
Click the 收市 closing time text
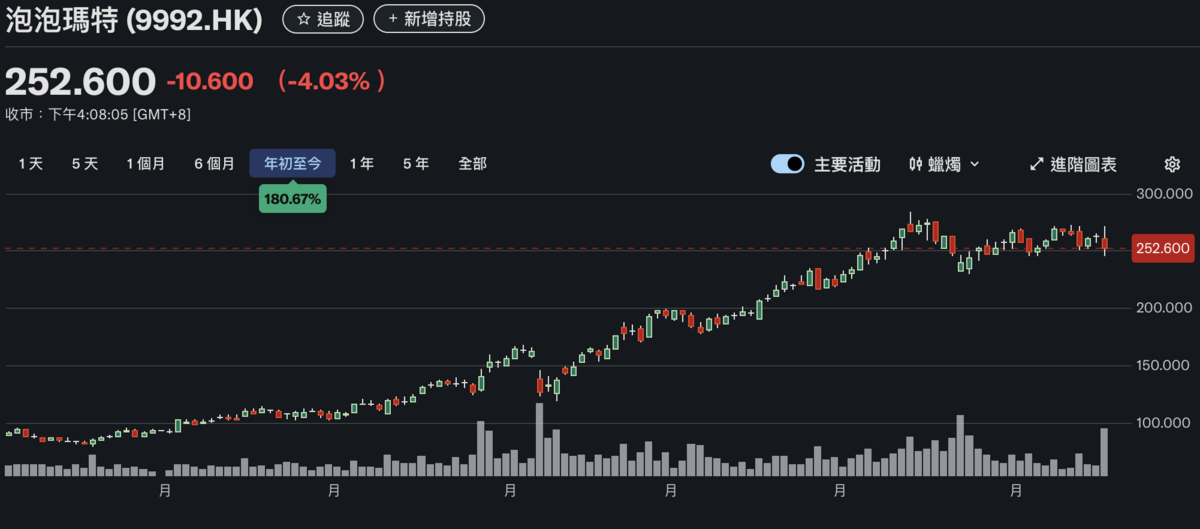click(98, 114)
